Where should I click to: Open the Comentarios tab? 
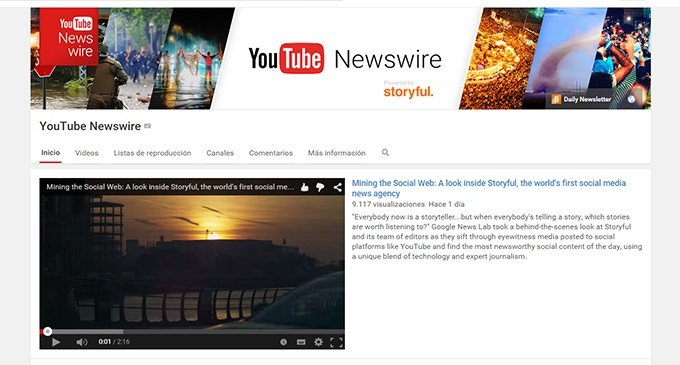coord(271,153)
